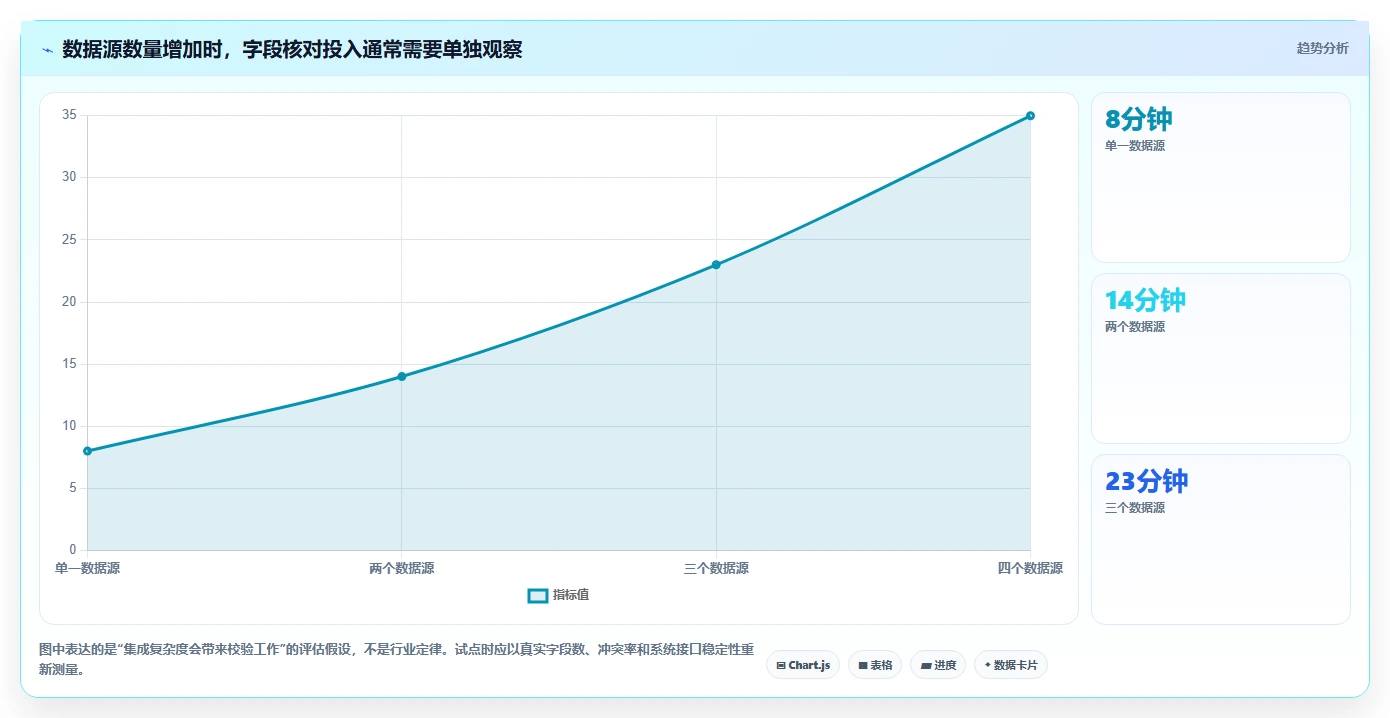
Task: Click the 趋势分析 label in header
Action: point(1322,48)
